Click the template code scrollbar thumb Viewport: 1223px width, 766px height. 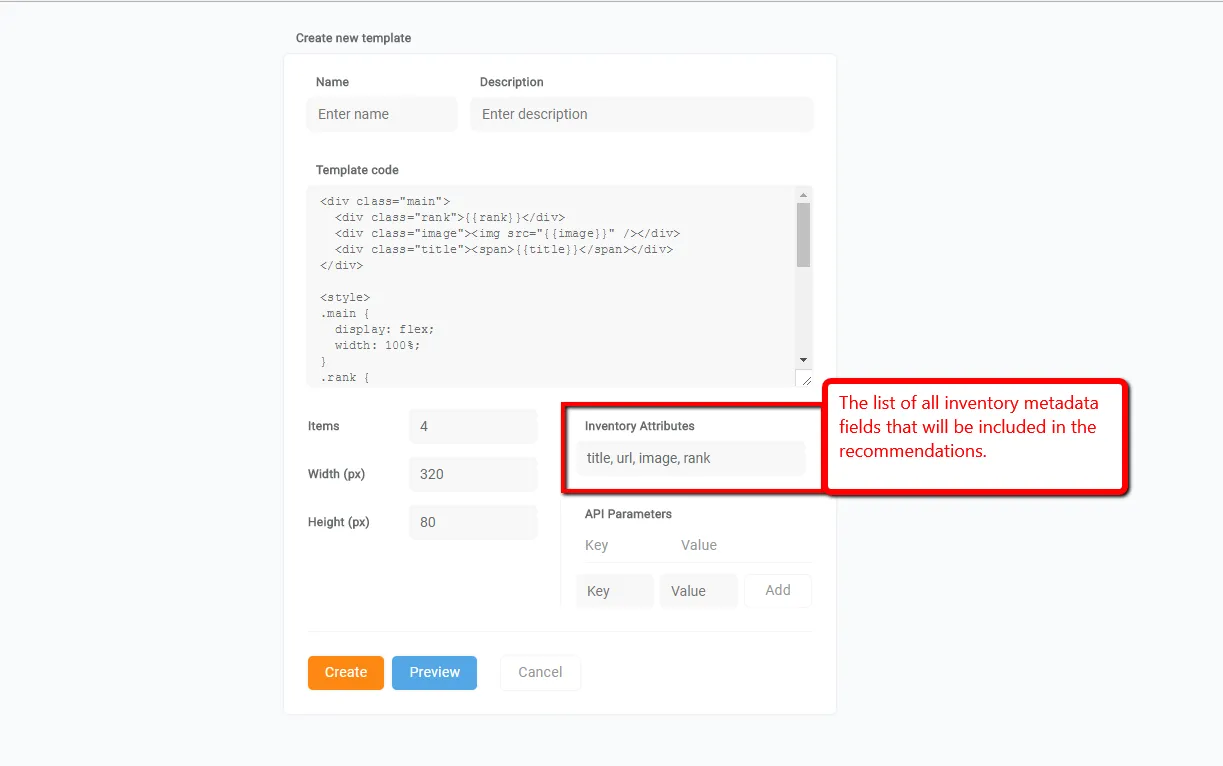[x=803, y=235]
